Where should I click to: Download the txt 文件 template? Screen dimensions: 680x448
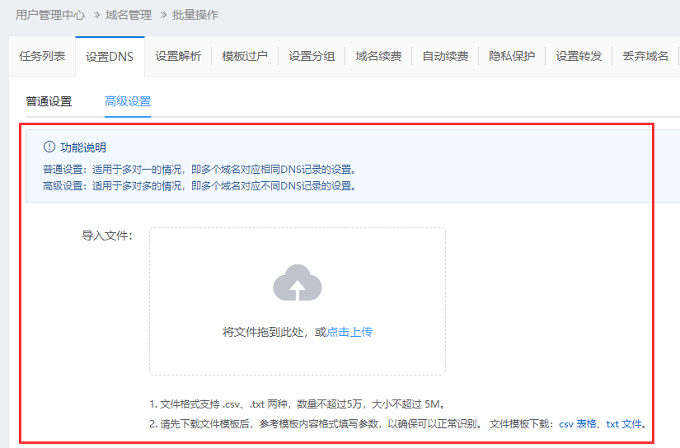pos(626,424)
